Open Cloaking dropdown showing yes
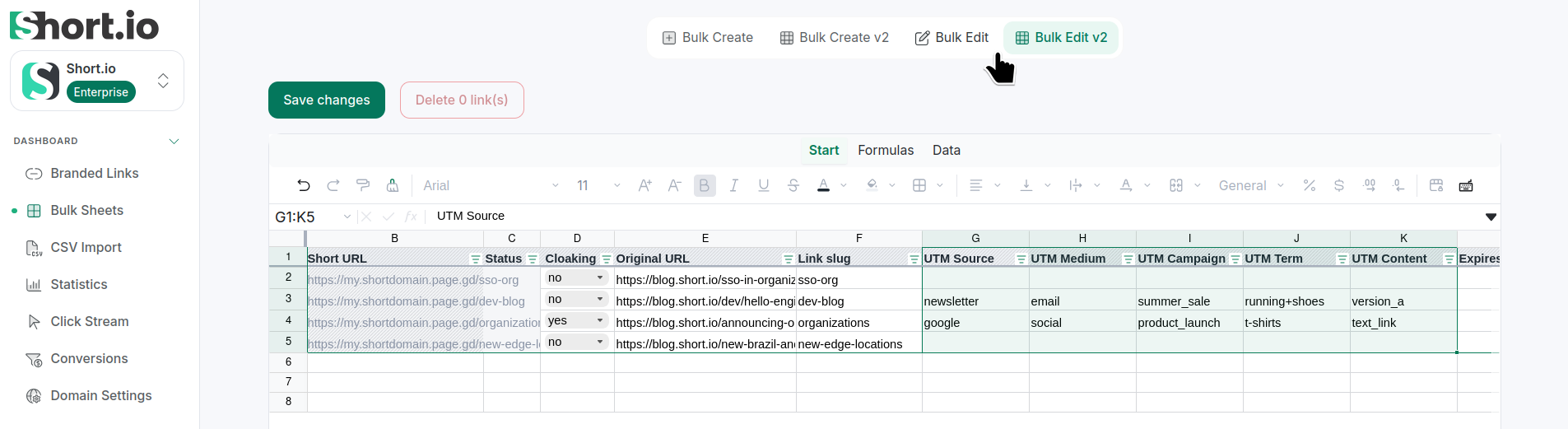The image size is (1568, 429). tap(576, 321)
